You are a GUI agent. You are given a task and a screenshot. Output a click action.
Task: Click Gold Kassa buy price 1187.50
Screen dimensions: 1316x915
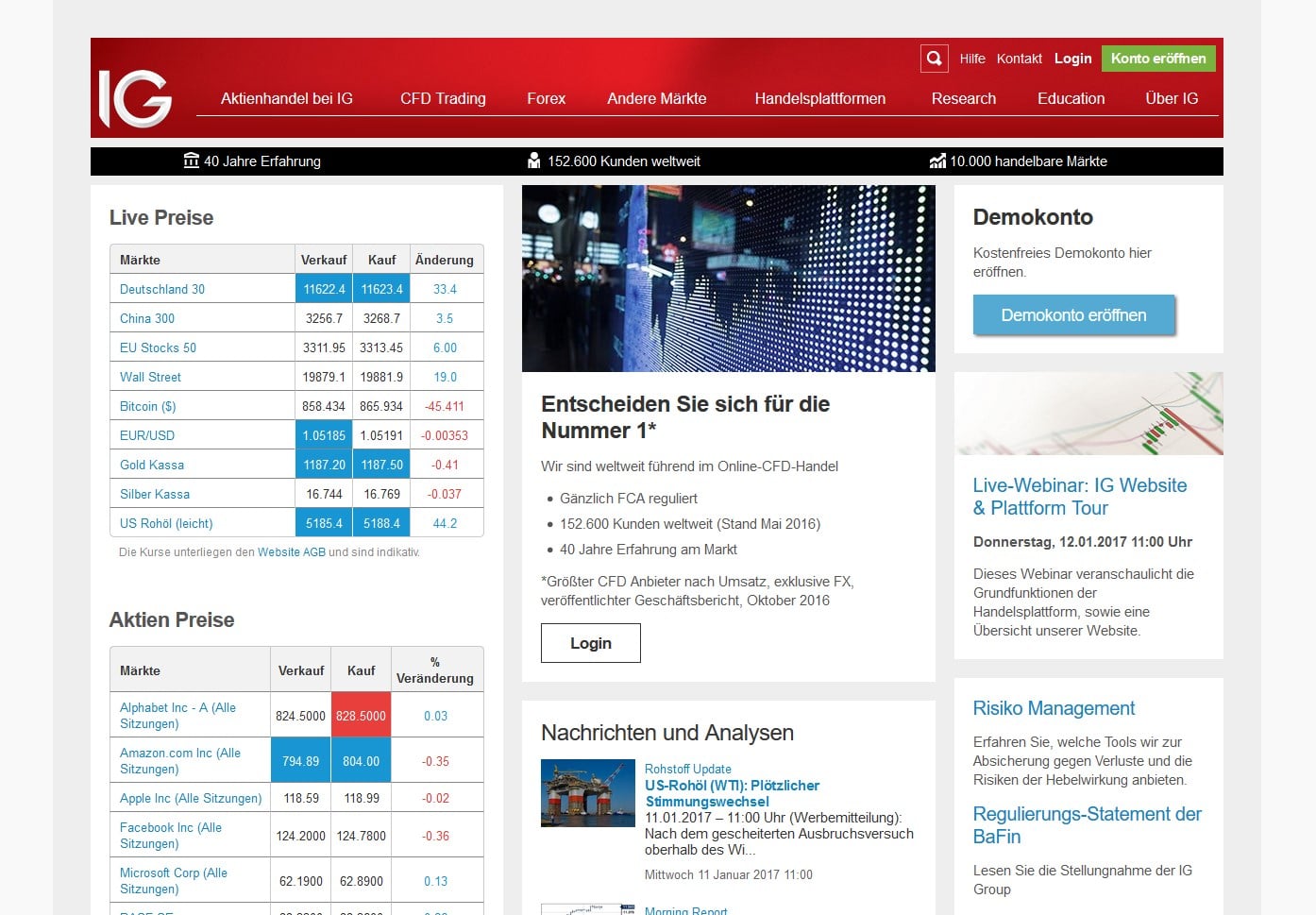[x=381, y=465]
